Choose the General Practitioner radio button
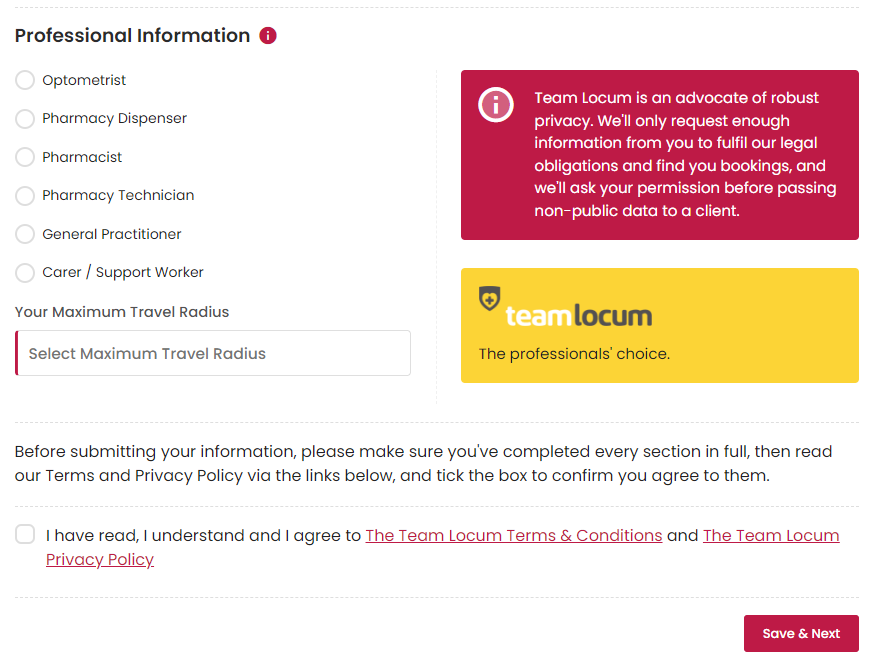Viewport: 870px width, 660px height. [x=25, y=234]
